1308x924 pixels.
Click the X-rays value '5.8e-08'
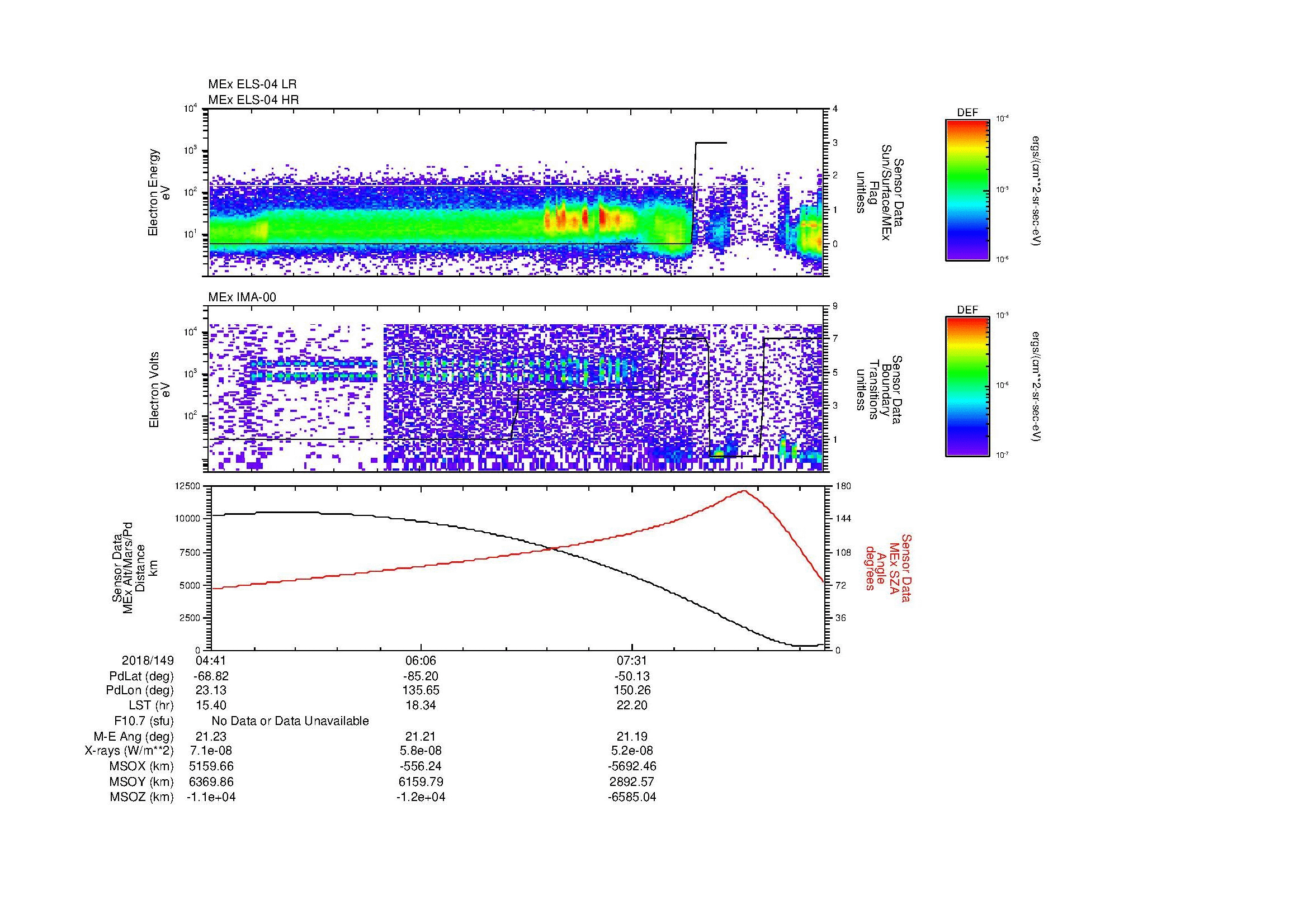[421, 751]
